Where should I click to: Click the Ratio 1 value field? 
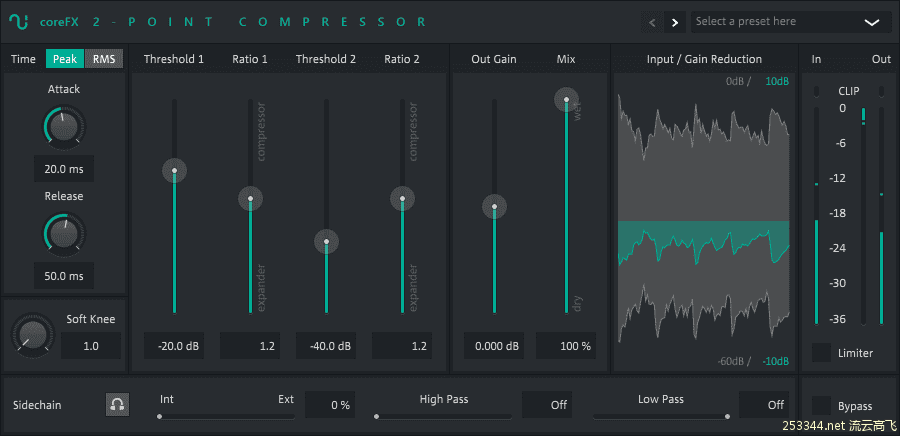coord(250,346)
